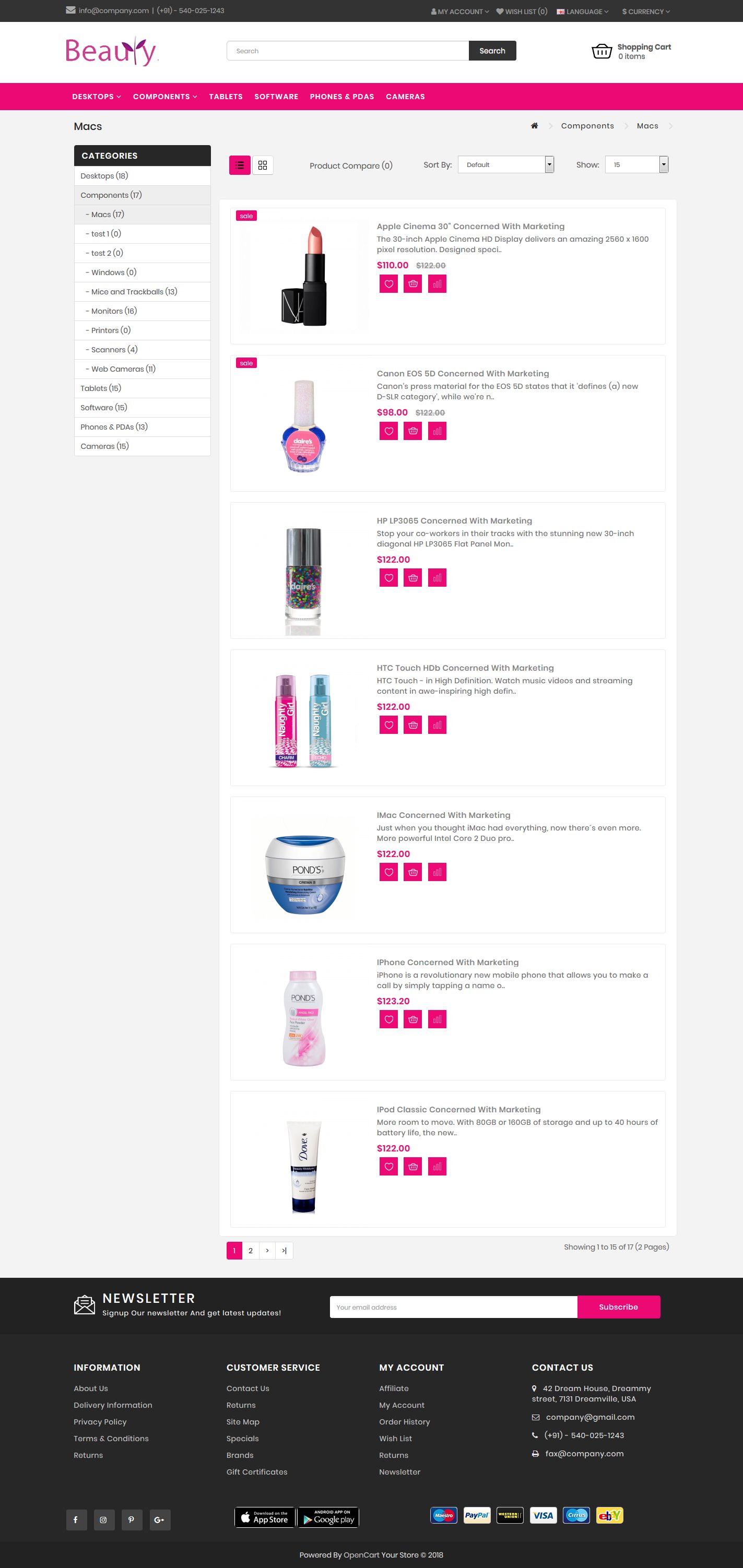Open the Components menu

(x=165, y=97)
